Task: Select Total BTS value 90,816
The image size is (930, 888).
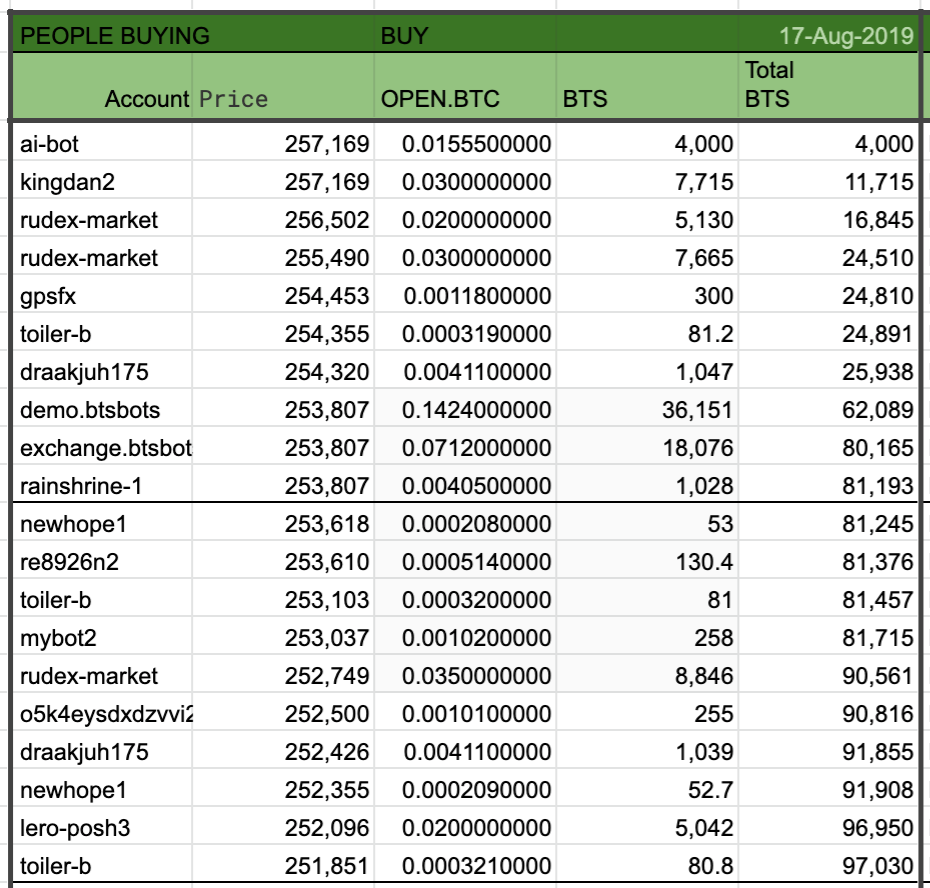Action: 828,713
